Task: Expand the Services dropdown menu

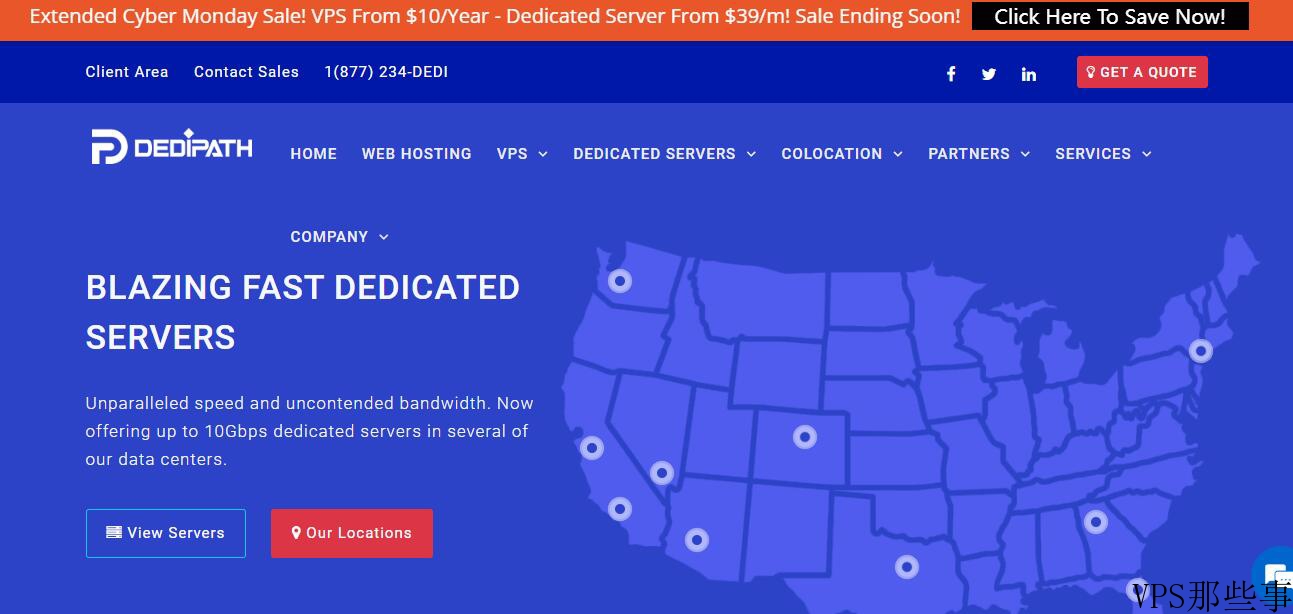Action: 1103,154
